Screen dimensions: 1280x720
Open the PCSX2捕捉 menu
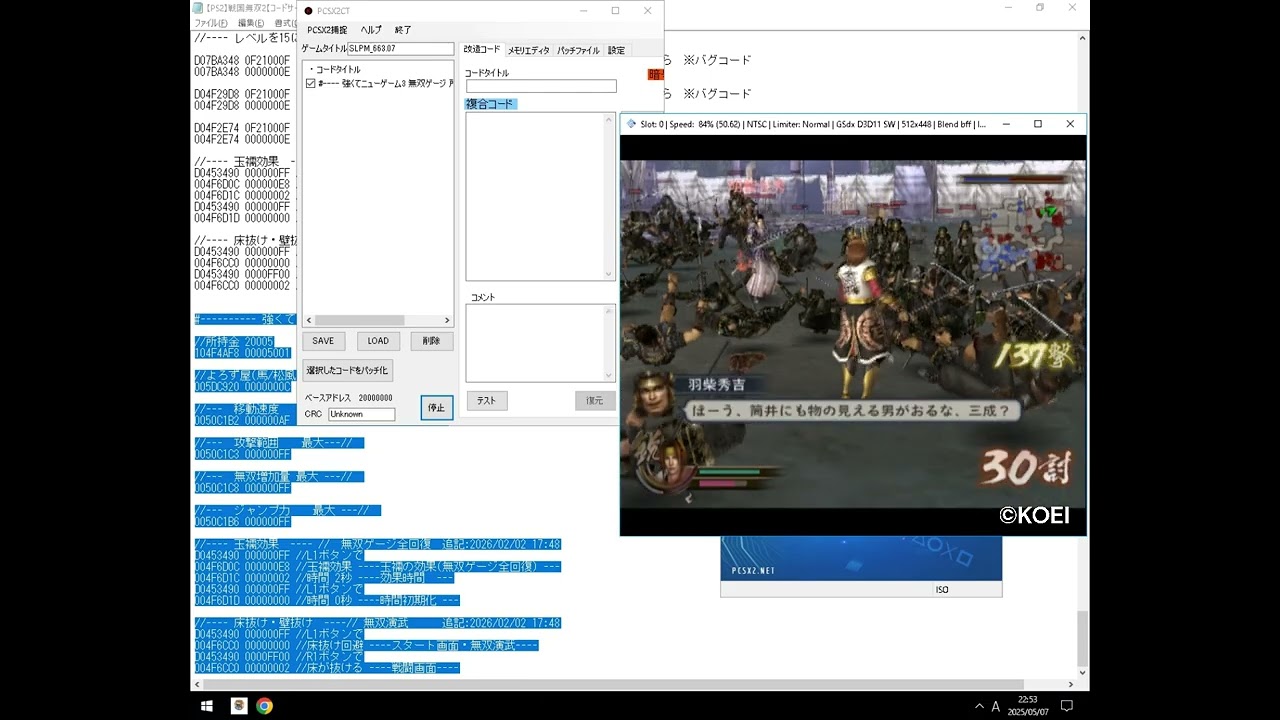click(327, 30)
